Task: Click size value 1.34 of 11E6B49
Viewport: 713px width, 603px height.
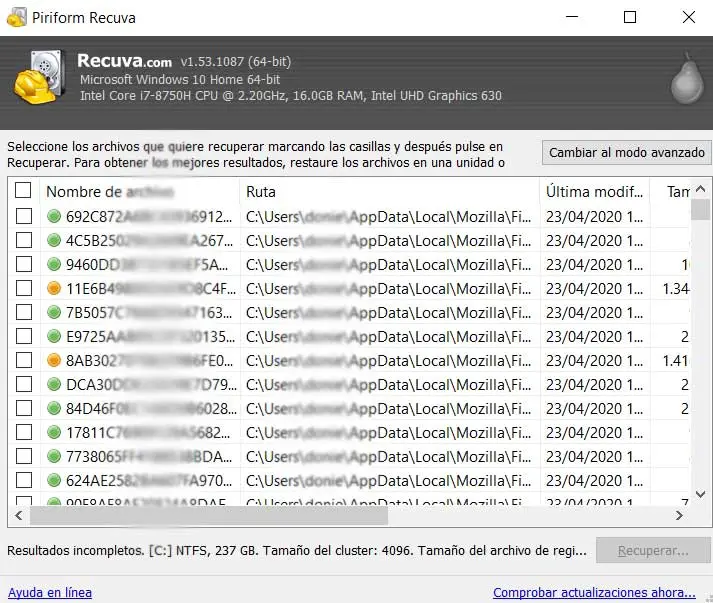Action: (x=676, y=288)
